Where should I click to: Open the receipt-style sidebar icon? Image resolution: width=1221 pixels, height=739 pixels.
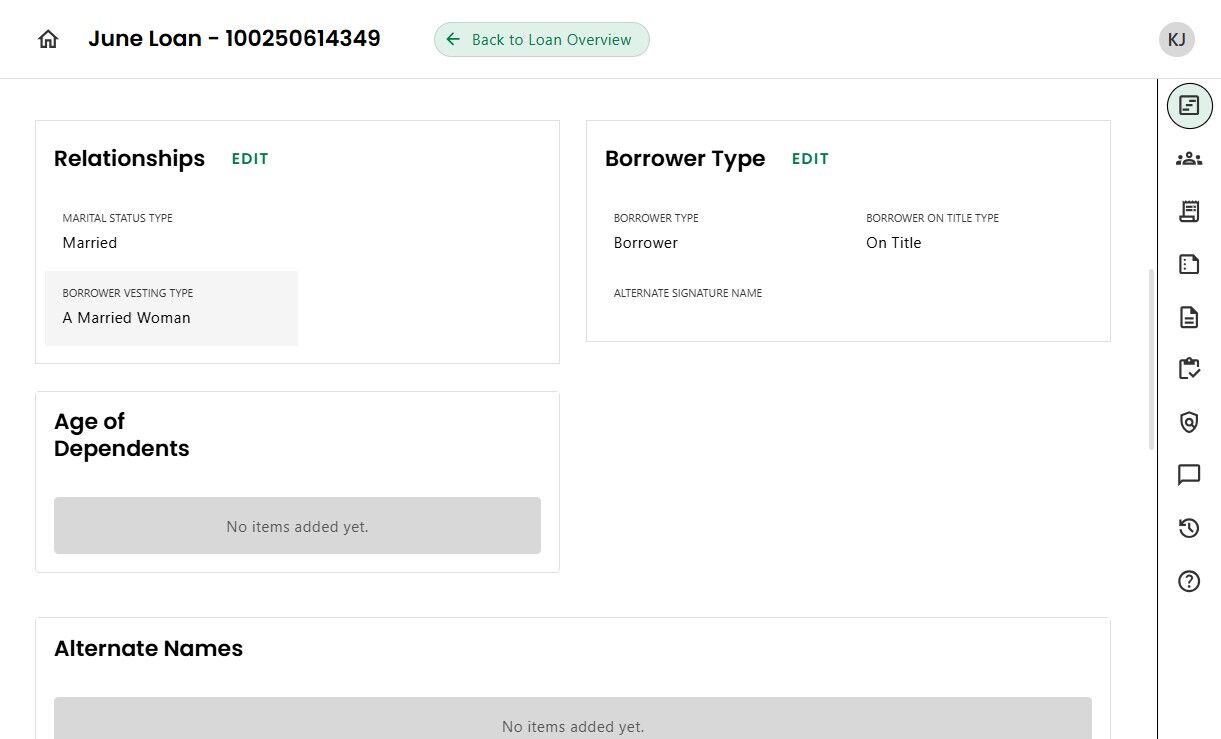pyautogui.click(x=1189, y=211)
